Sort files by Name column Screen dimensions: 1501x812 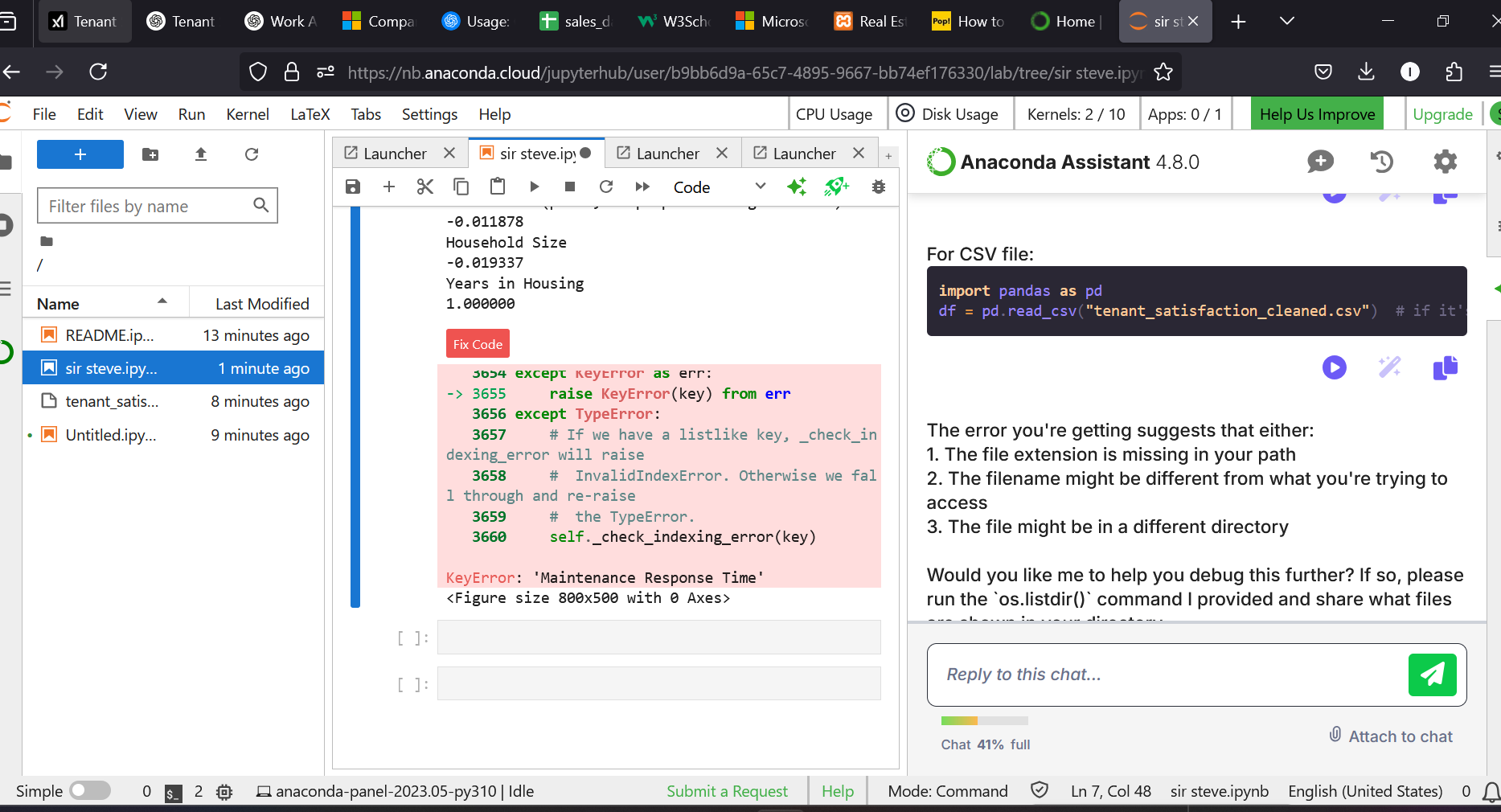pyautogui.click(x=58, y=304)
